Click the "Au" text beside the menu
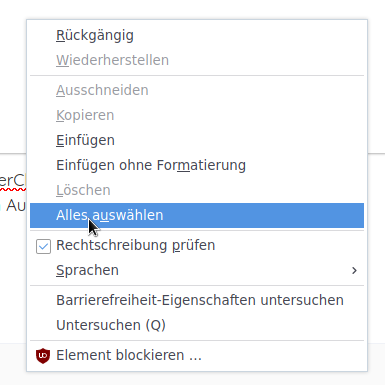 pos(16,205)
